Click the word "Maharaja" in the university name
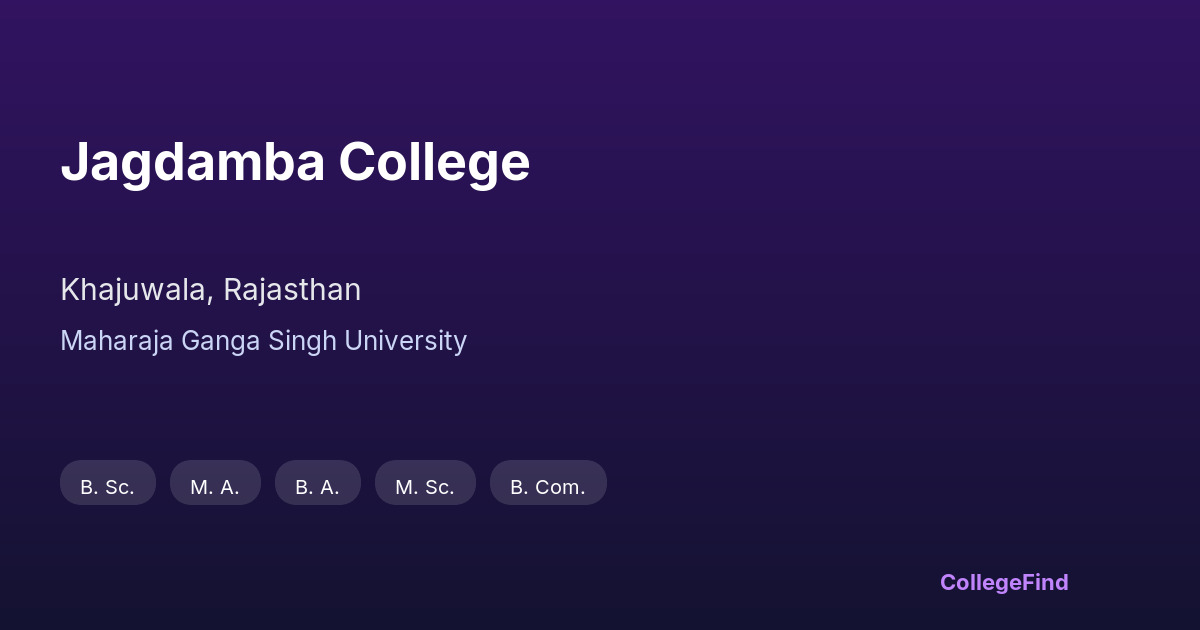 coord(117,341)
